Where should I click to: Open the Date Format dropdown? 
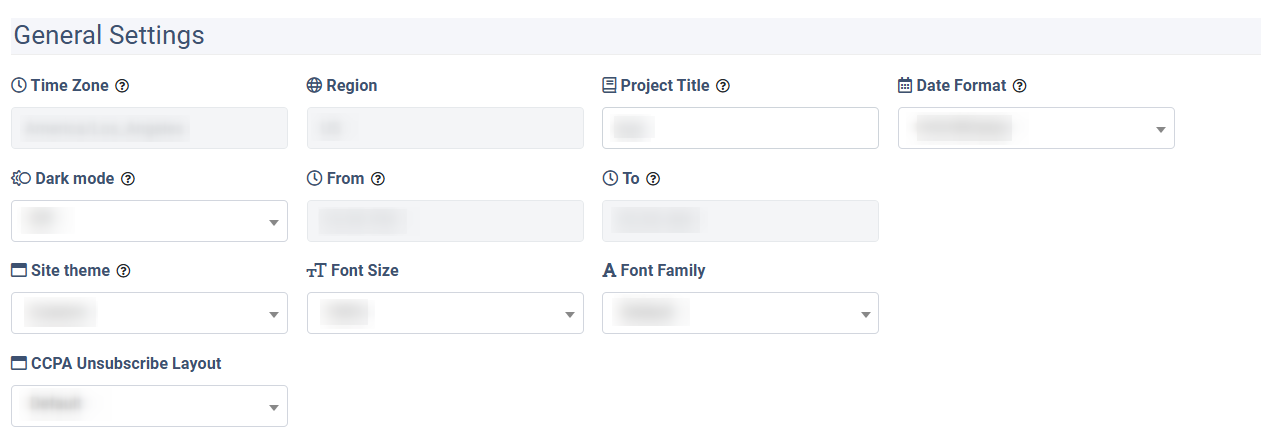point(1036,128)
